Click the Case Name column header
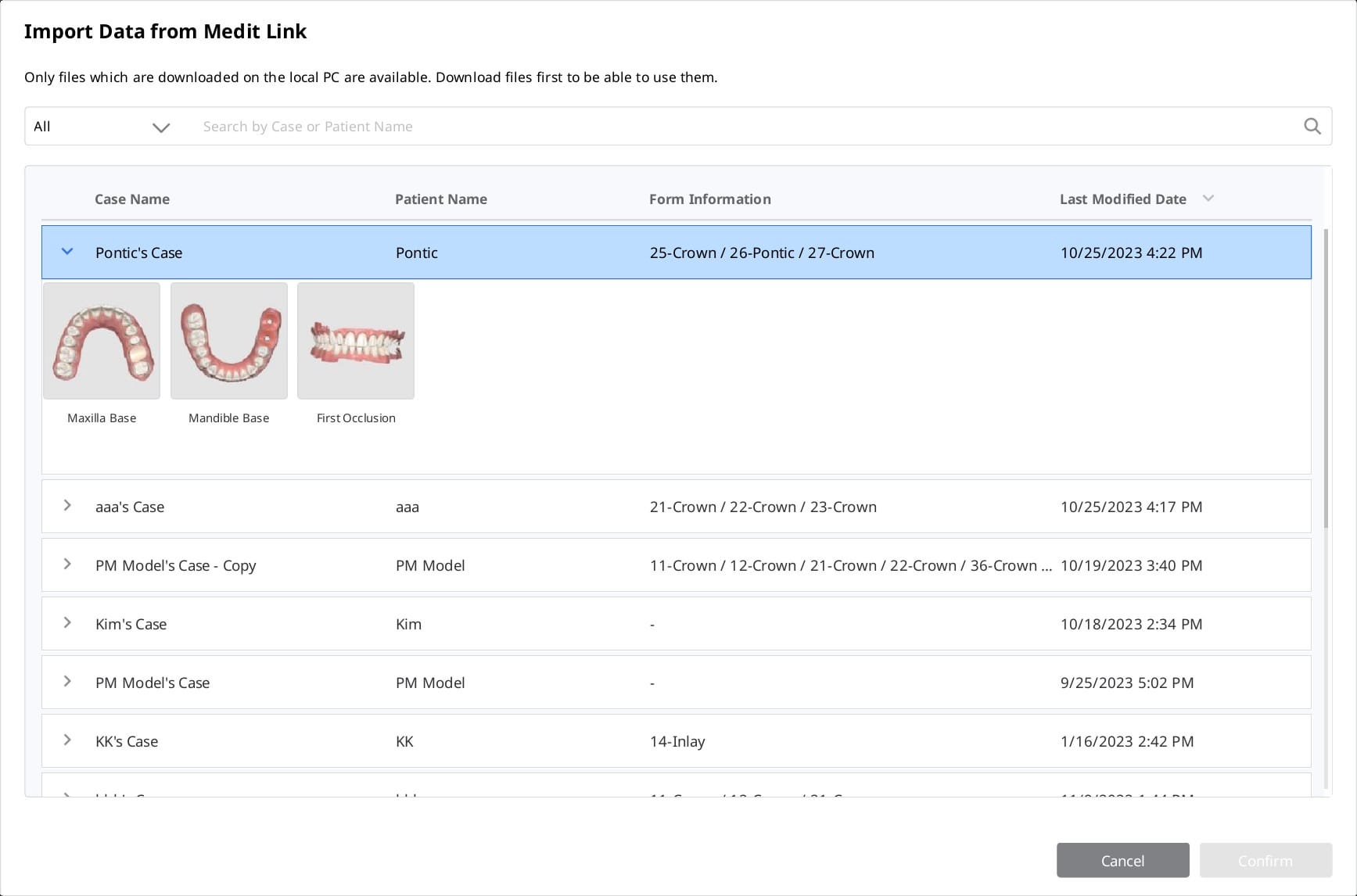The width and height of the screenshot is (1357, 896). click(132, 199)
